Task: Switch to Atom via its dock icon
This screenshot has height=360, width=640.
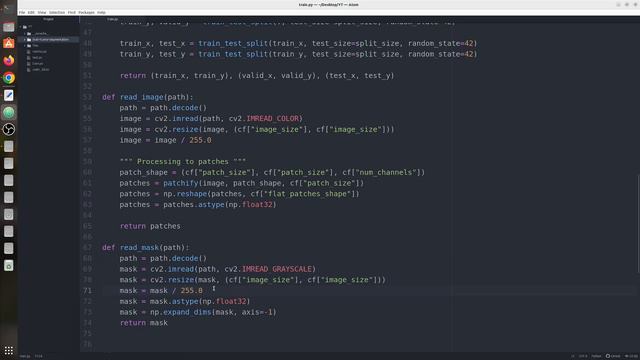Action: (9, 112)
